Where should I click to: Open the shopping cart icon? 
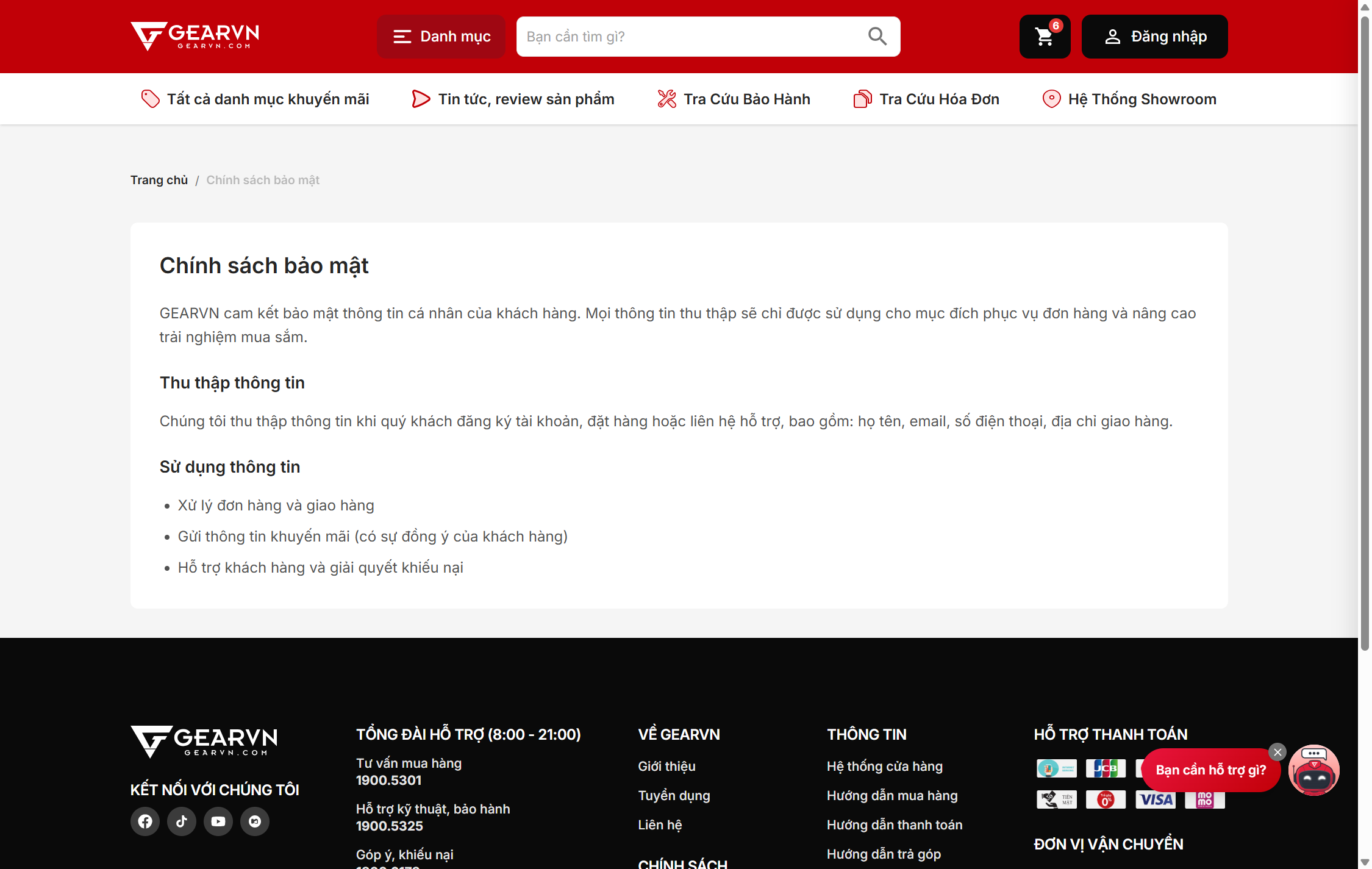click(x=1045, y=37)
